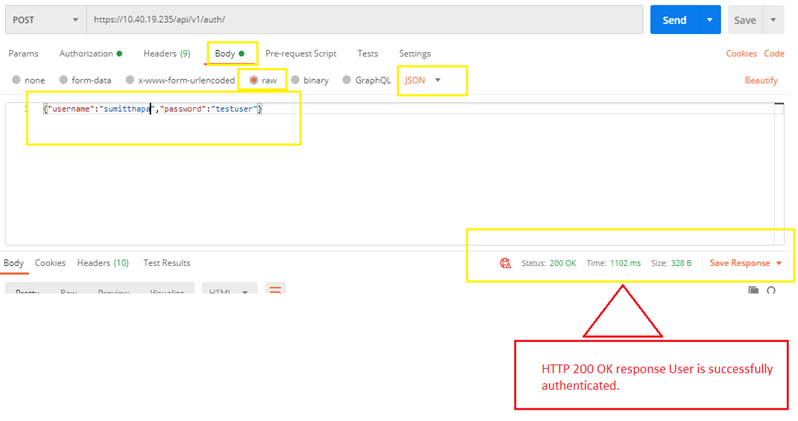The image size is (798, 421).
Task: Open the Send button dropdown arrow
Action: 709,20
